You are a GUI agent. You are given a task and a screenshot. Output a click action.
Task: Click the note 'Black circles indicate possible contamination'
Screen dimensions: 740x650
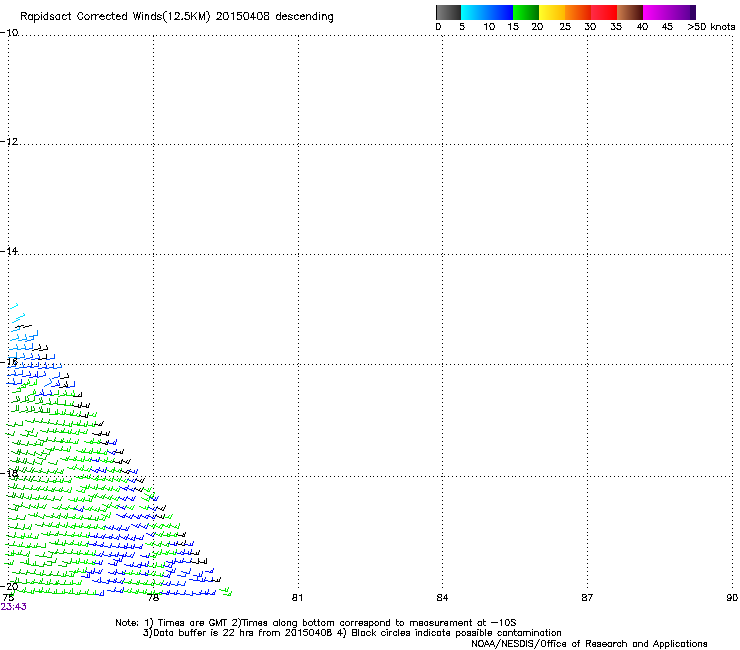pyautogui.click(x=456, y=633)
